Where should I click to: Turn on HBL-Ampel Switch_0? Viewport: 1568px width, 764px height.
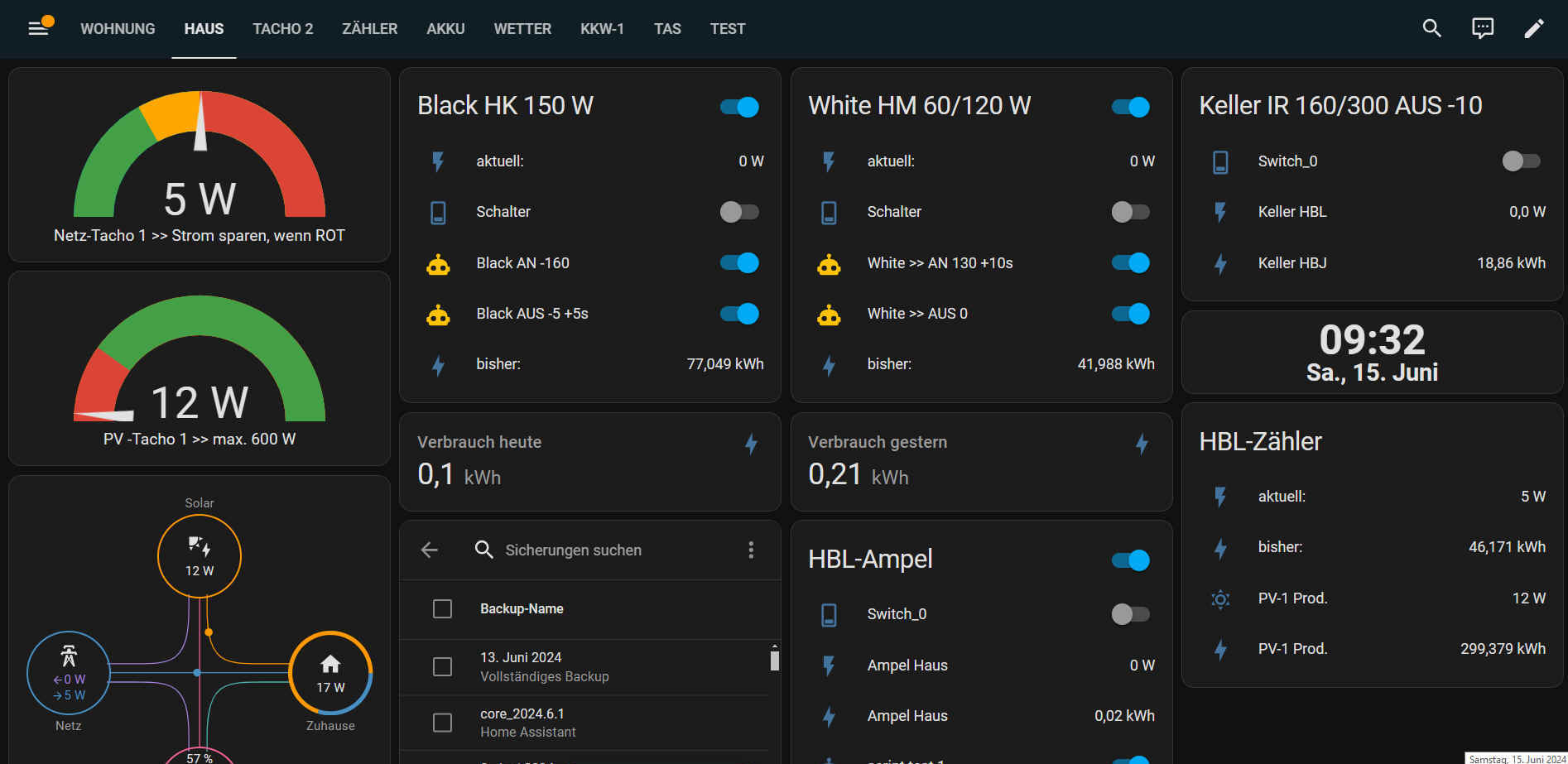tap(1130, 614)
